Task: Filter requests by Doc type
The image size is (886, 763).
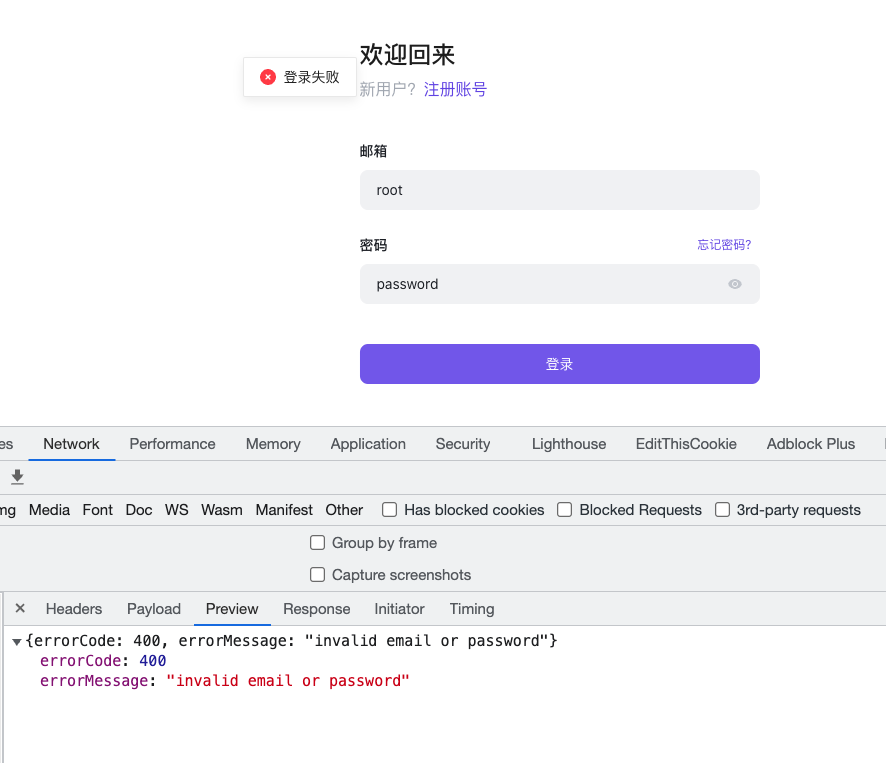Action: (x=139, y=510)
